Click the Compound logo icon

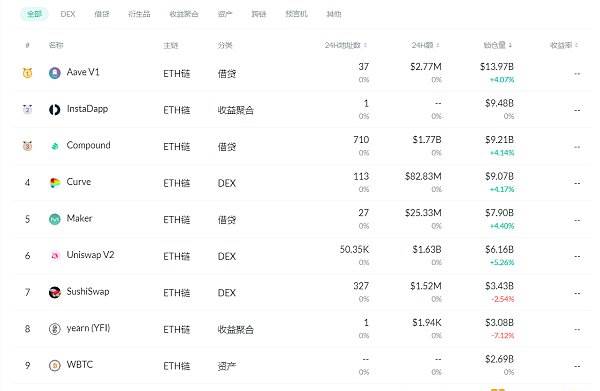click(55, 146)
